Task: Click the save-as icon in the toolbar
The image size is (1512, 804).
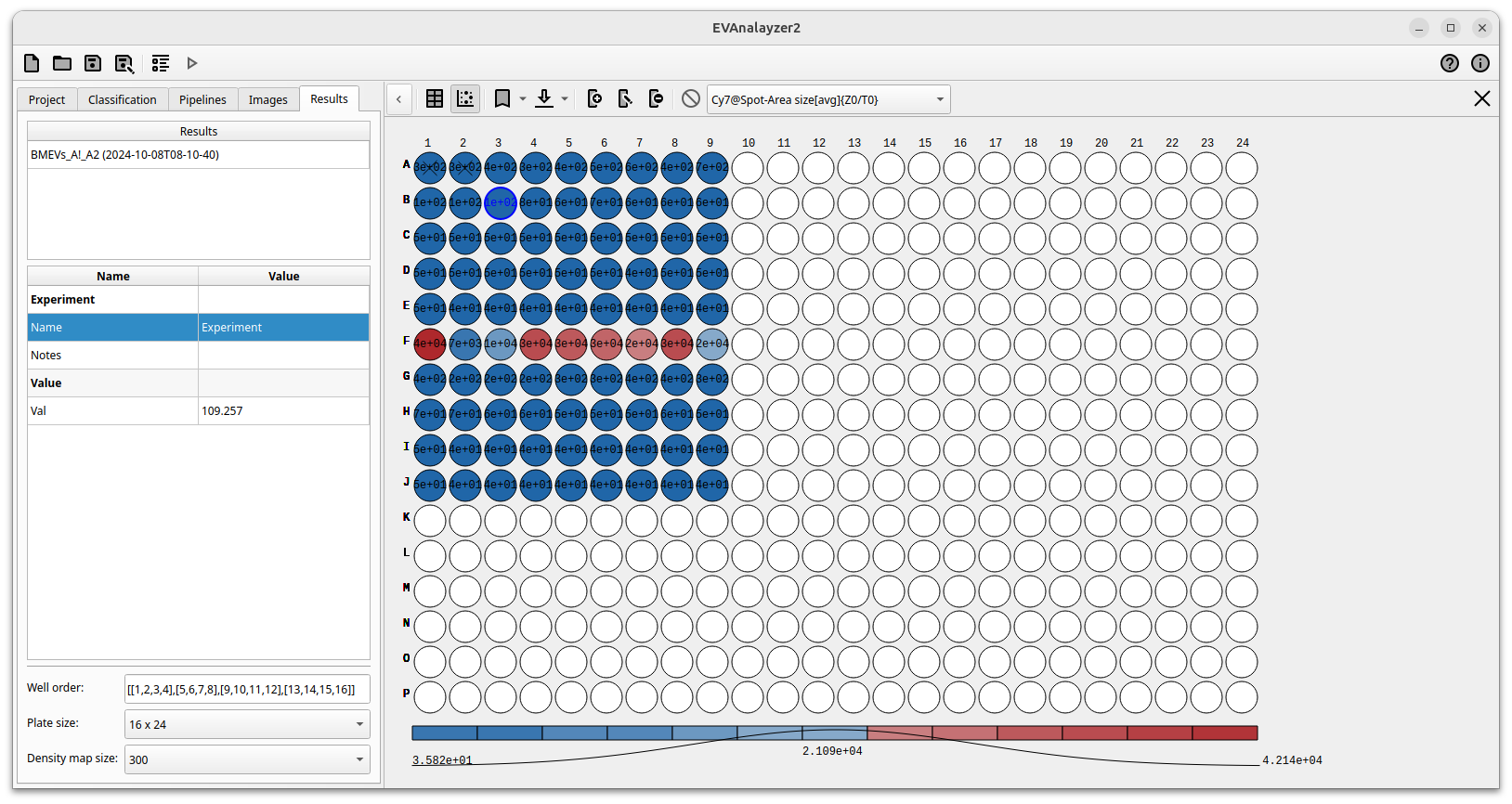Action: [124, 63]
